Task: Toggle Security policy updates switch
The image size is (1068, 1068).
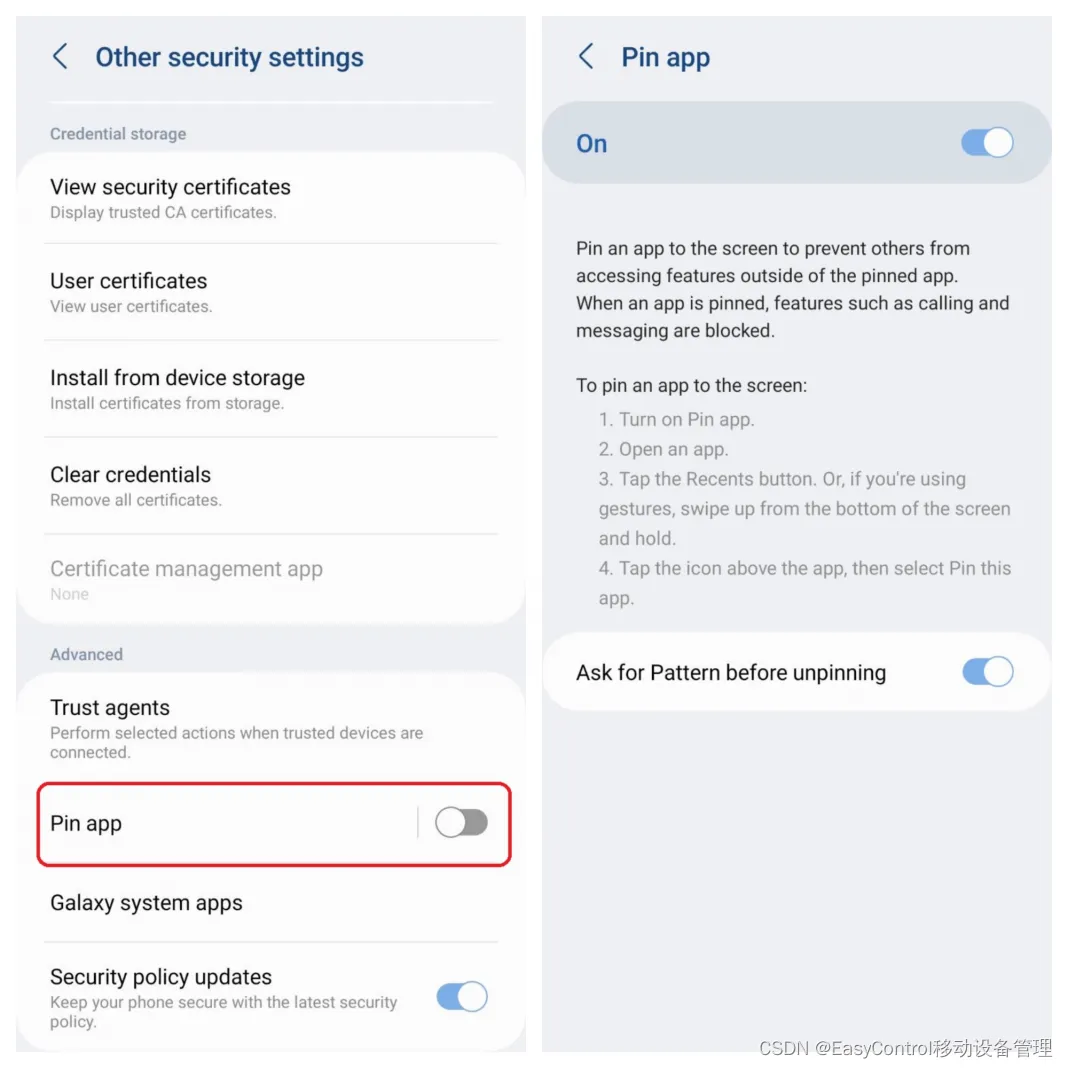Action: pos(462,996)
